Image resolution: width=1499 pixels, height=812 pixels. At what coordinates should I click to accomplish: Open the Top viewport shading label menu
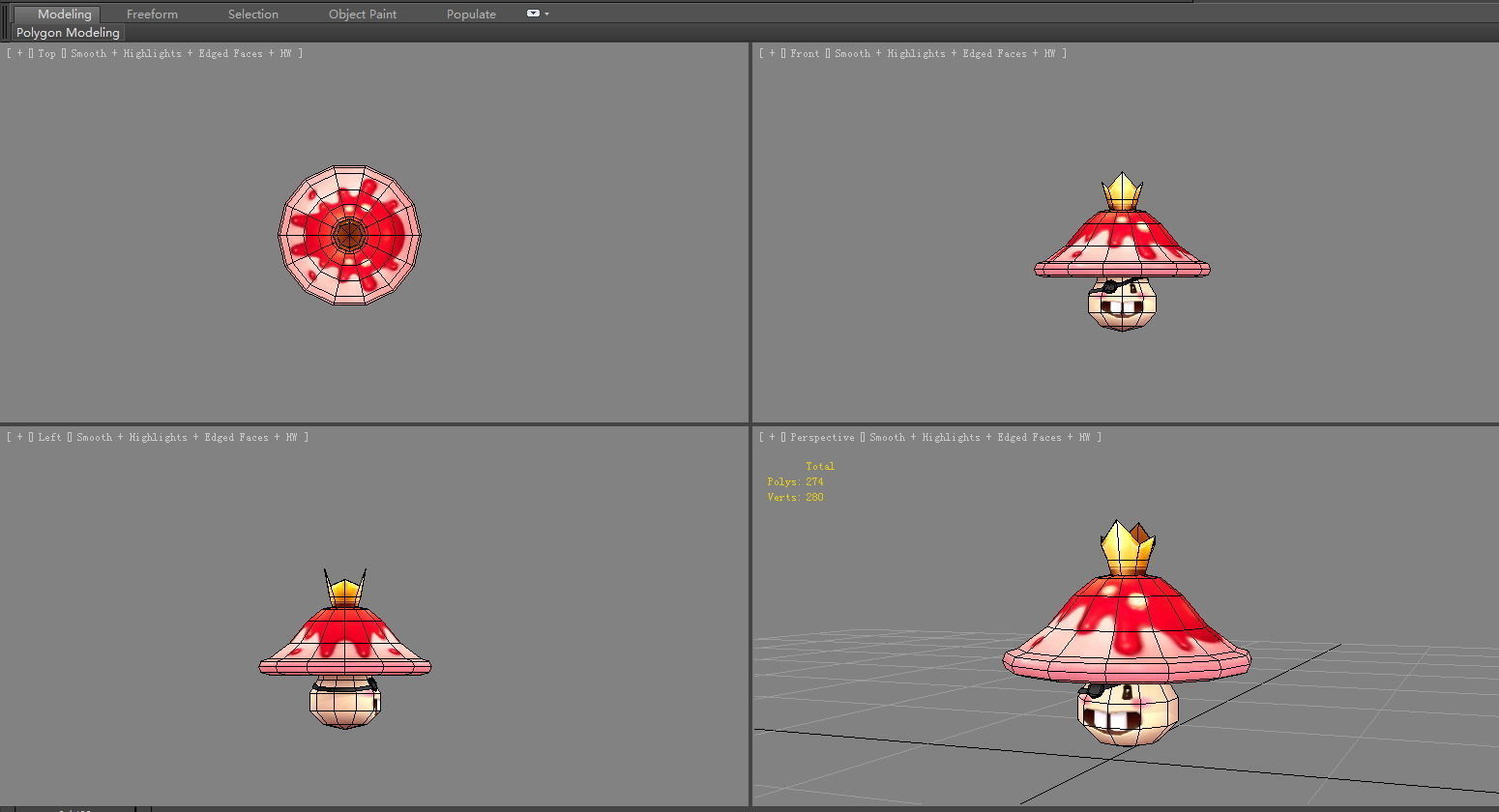point(182,54)
